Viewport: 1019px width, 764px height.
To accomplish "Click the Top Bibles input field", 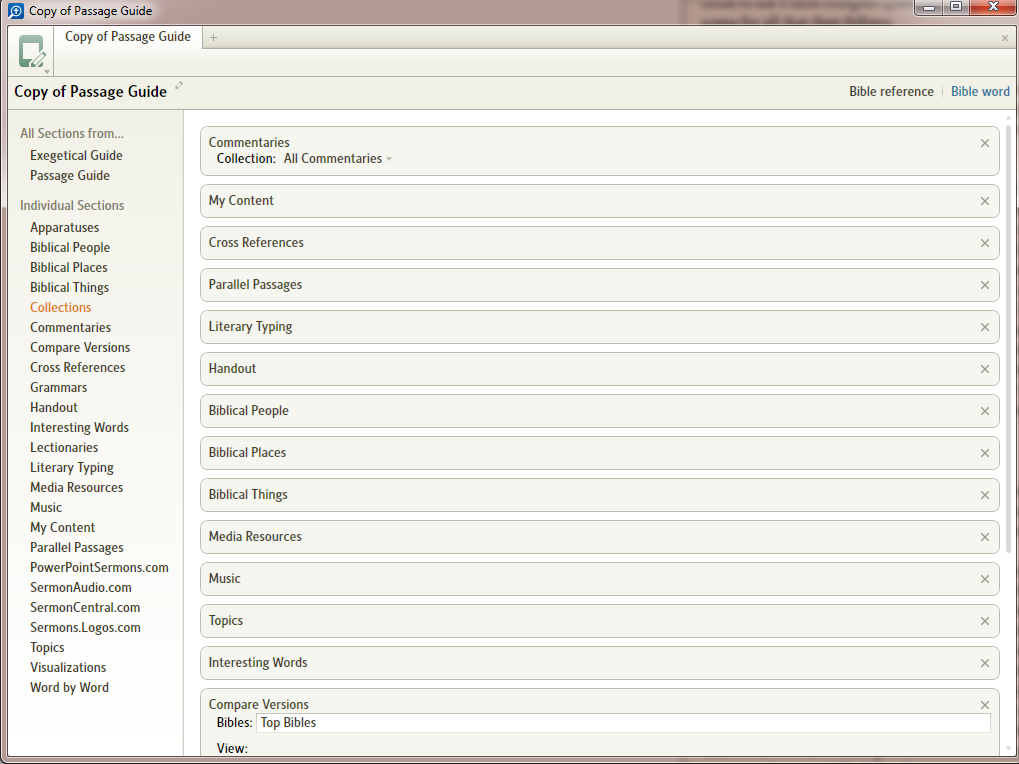I will [623, 723].
